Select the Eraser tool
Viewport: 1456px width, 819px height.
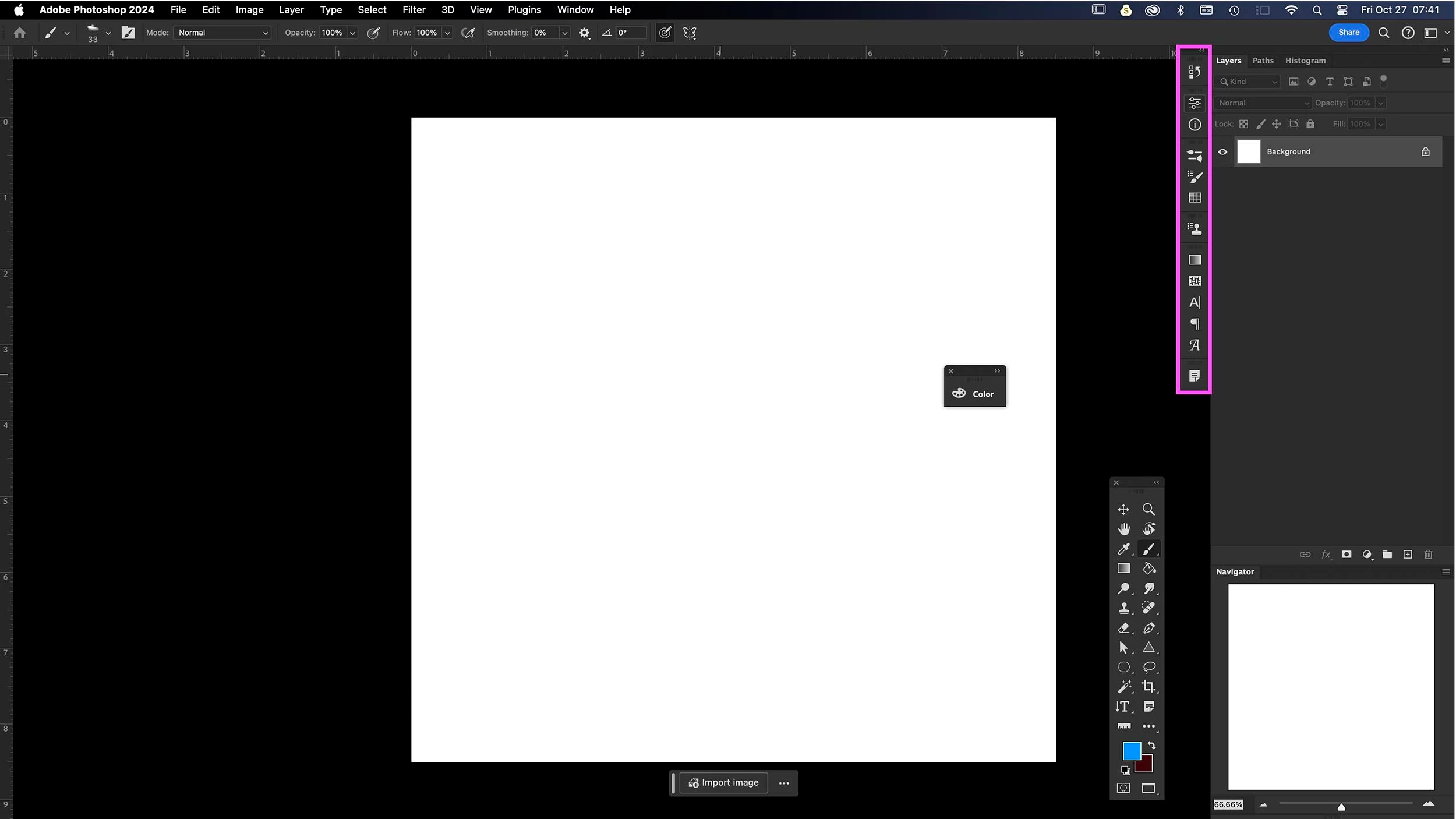point(1123,628)
